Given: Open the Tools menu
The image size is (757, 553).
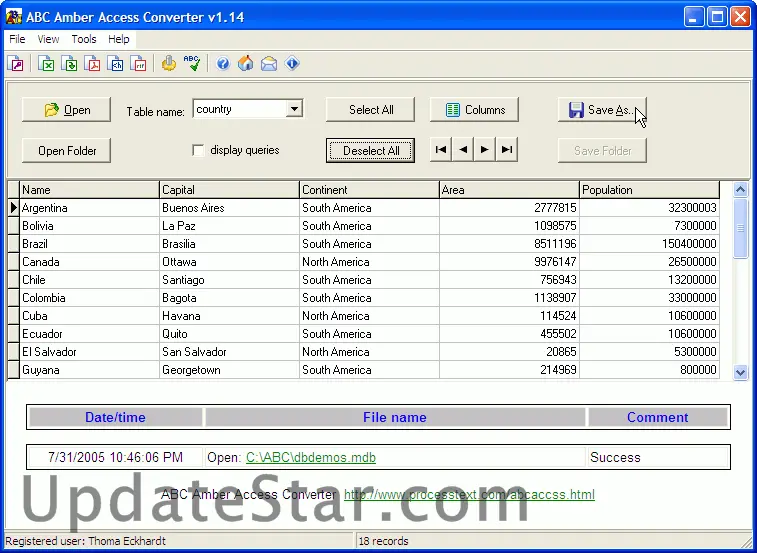Looking at the screenshot, I should point(84,39).
